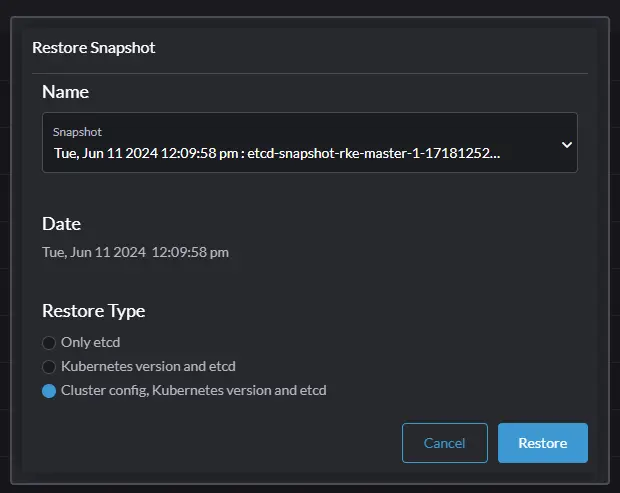Choose 'Kubernetes version and etcd' radio circle
This screenshot has width=620, height=493.
(x=49, y=366)
